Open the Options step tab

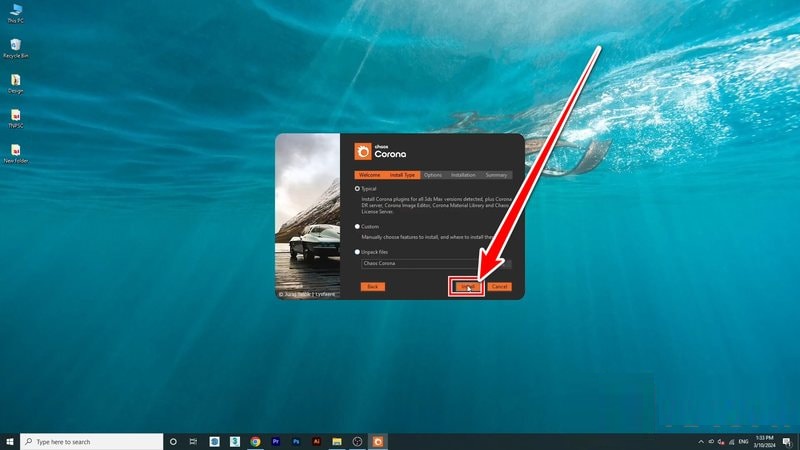point(433,175)
